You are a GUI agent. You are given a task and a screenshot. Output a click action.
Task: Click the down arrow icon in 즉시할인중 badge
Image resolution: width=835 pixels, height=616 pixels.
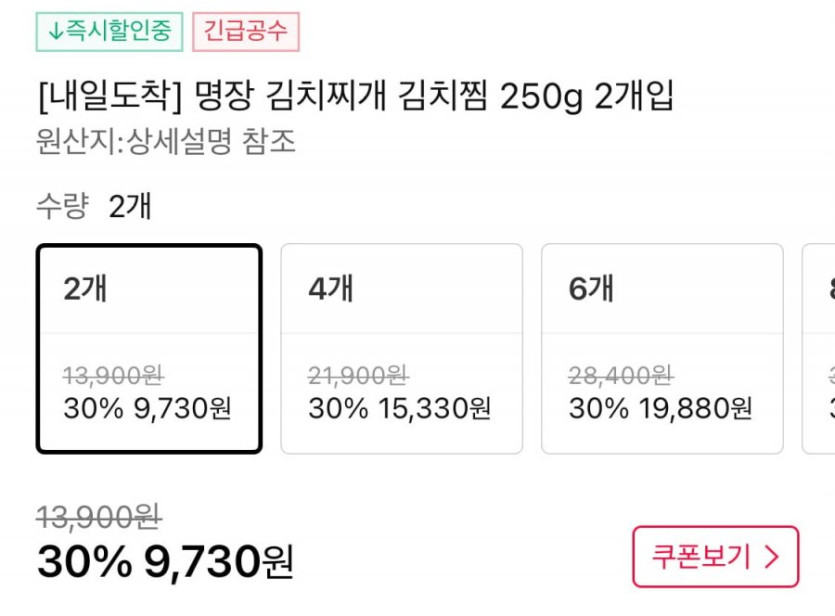click(55, 31)
